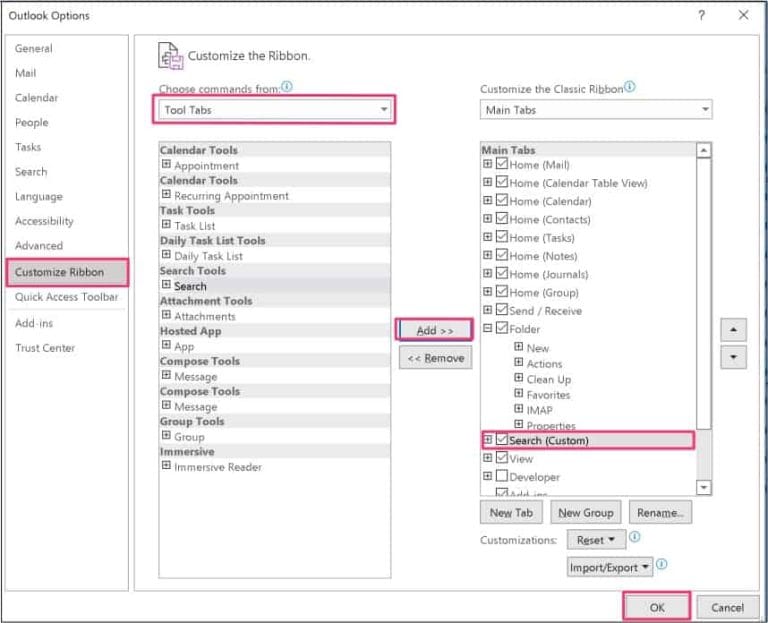768x623 pixels.
Task: Click the Help question mark in title bar
Action: point(701,15)
